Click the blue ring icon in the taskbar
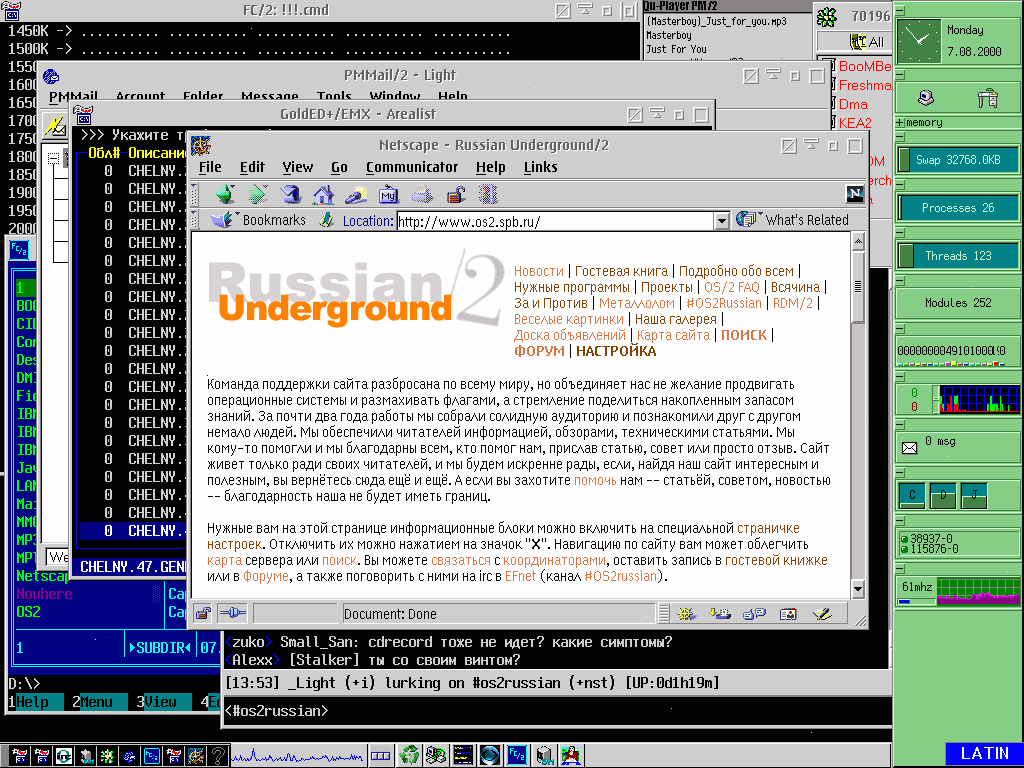Image resolution: width=1024 pixels, height=768 pixels. pyautogui.click(x=490, y=756)
